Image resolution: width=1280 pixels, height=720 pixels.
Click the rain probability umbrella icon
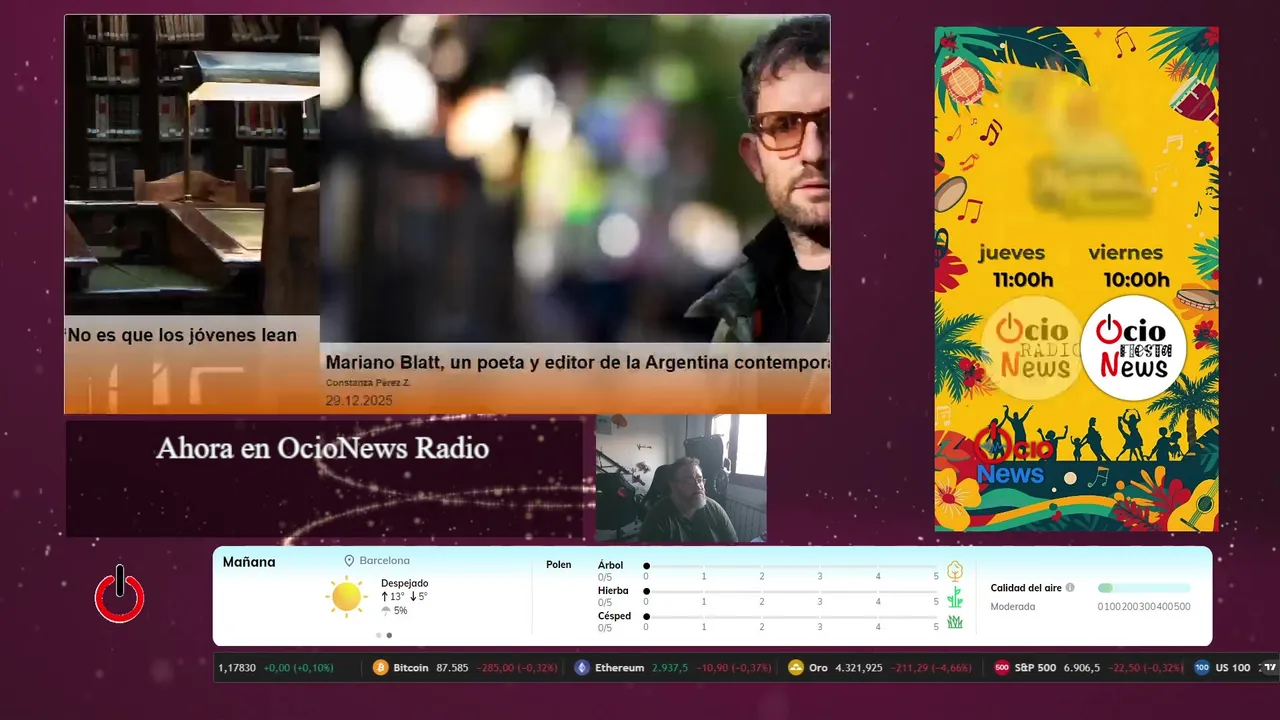click(x=386, y=611)
